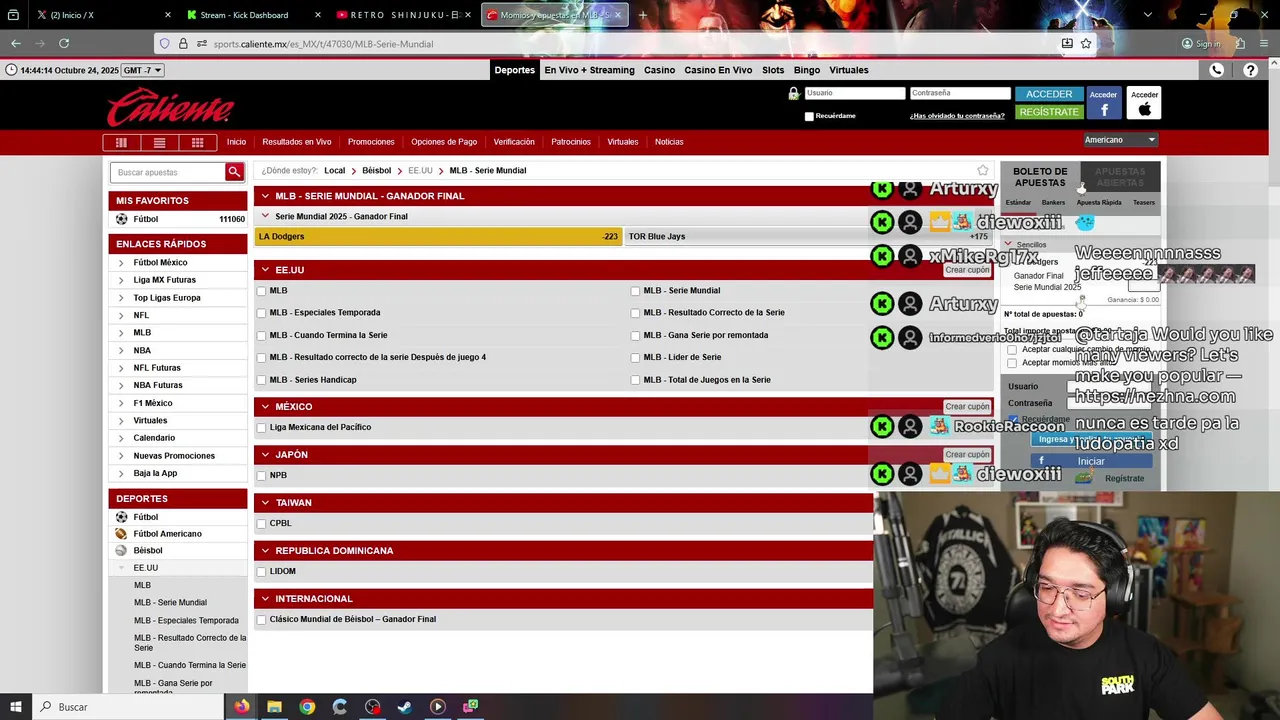Check MLB - Gana Serie por remontada
The height and width of the screenshot is (720, 1280).
click(x=635, y=335)
